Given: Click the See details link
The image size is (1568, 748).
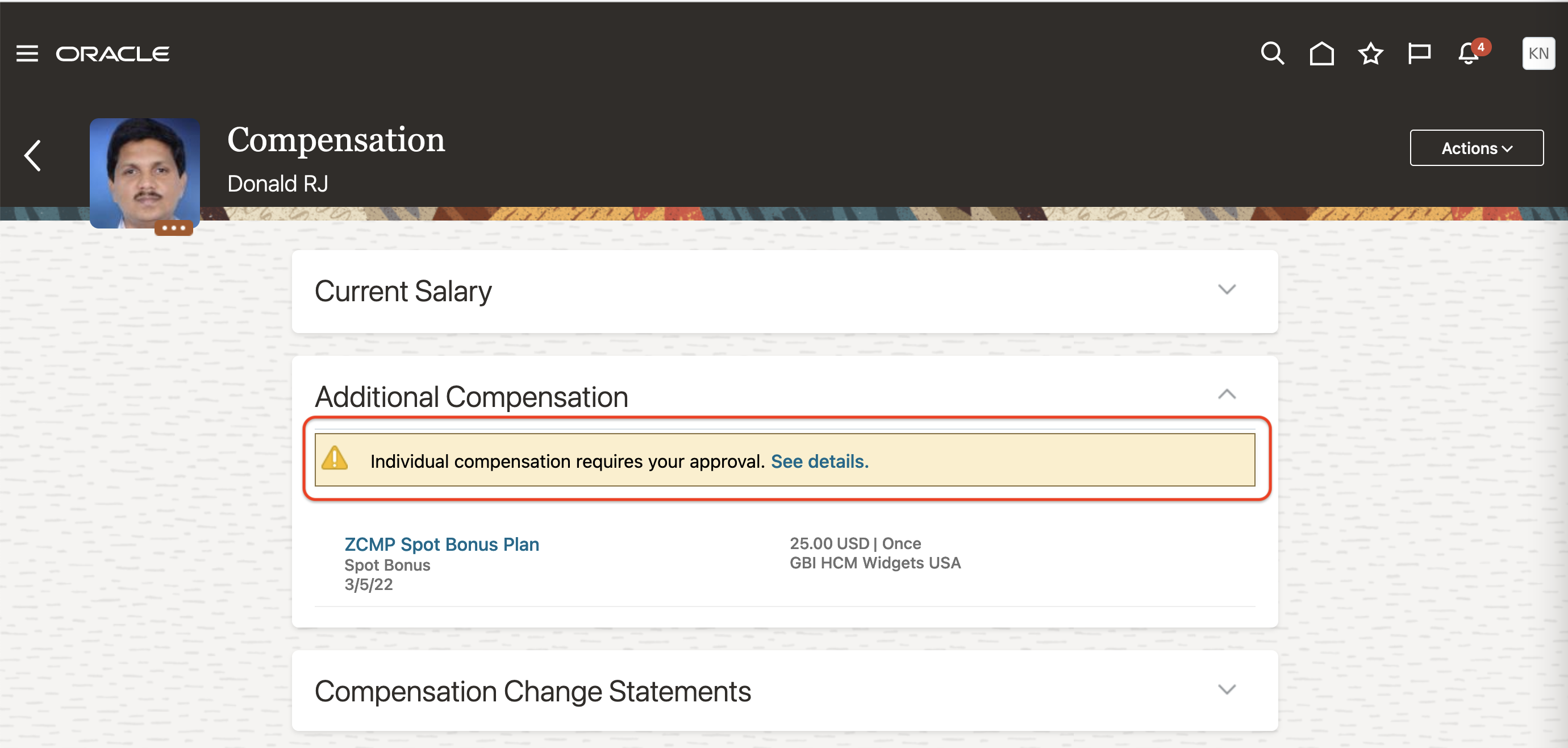Looking at the screenshot, I should click(x=819, y=462).
